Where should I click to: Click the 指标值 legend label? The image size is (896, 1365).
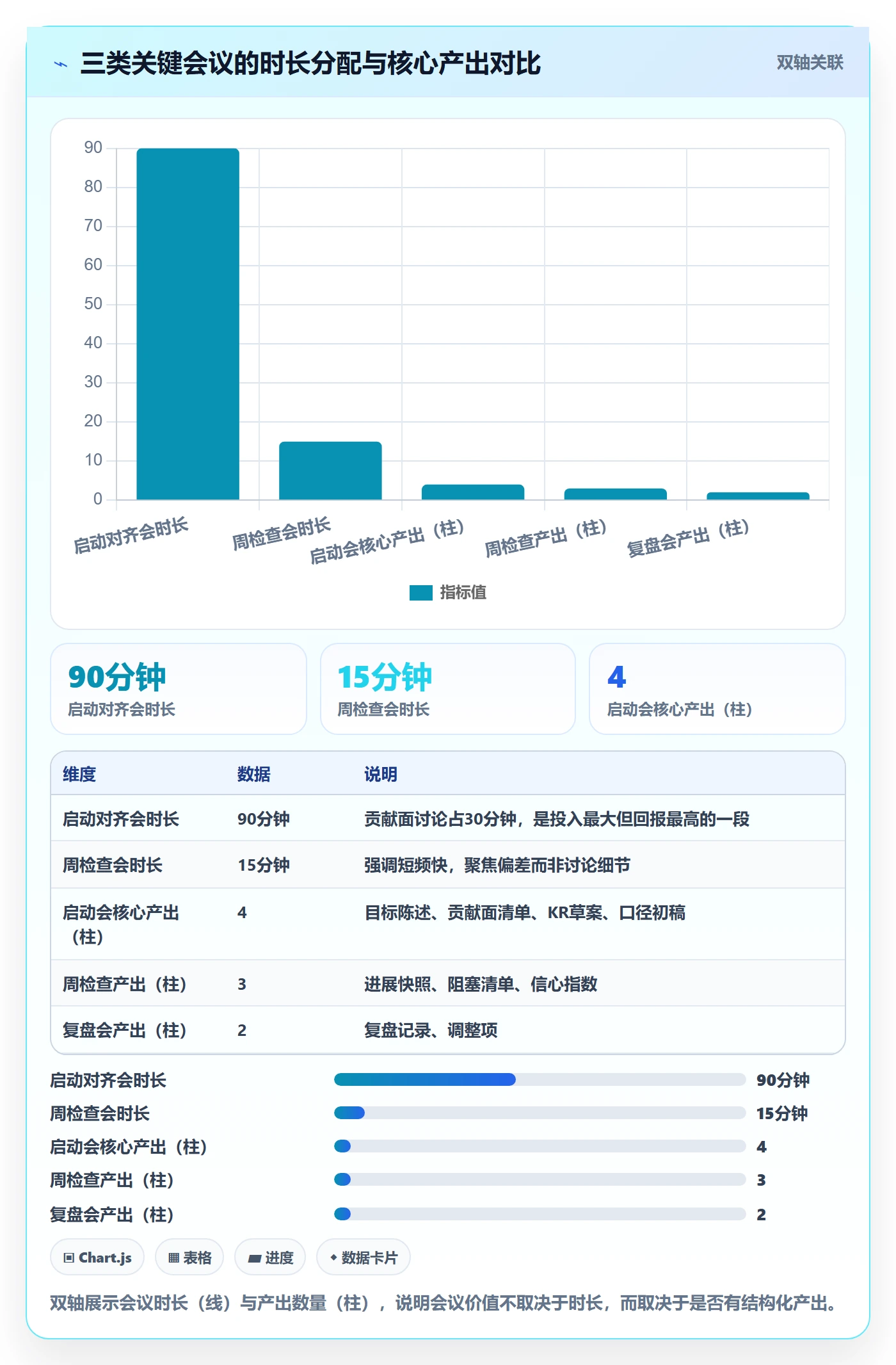[463, 593]
